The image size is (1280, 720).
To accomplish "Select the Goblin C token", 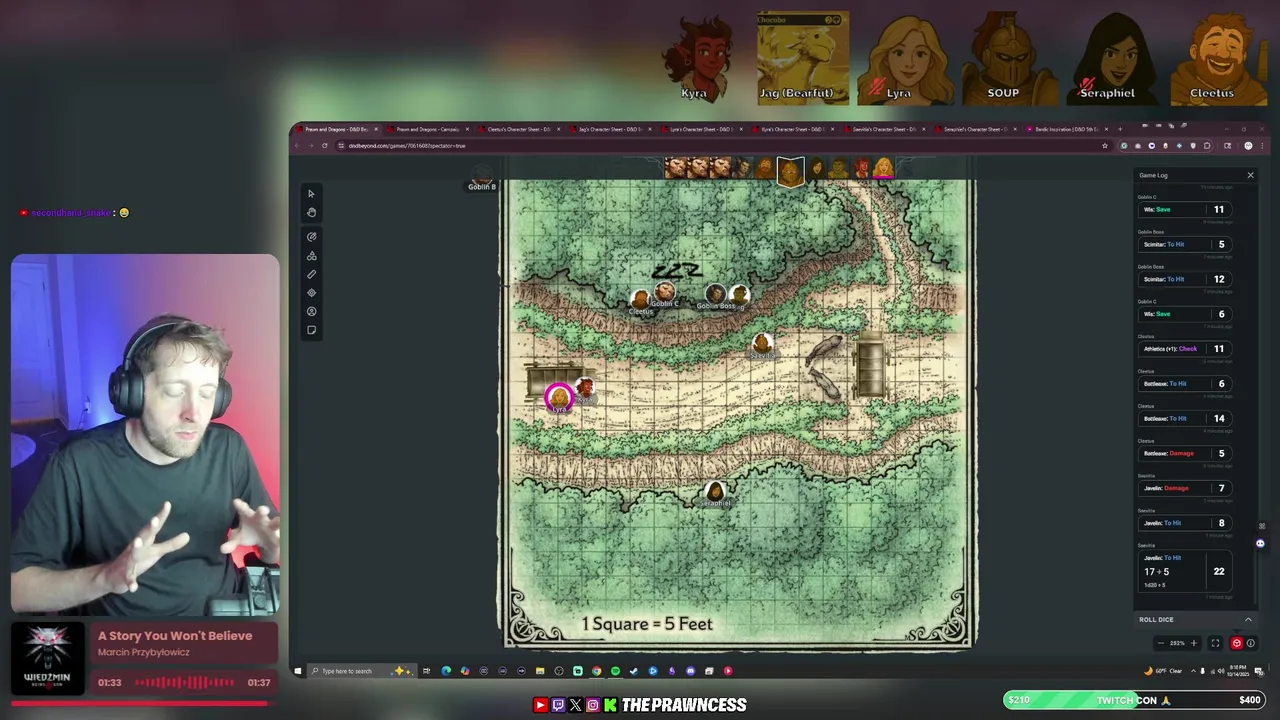I will click(x=665, y=292).
